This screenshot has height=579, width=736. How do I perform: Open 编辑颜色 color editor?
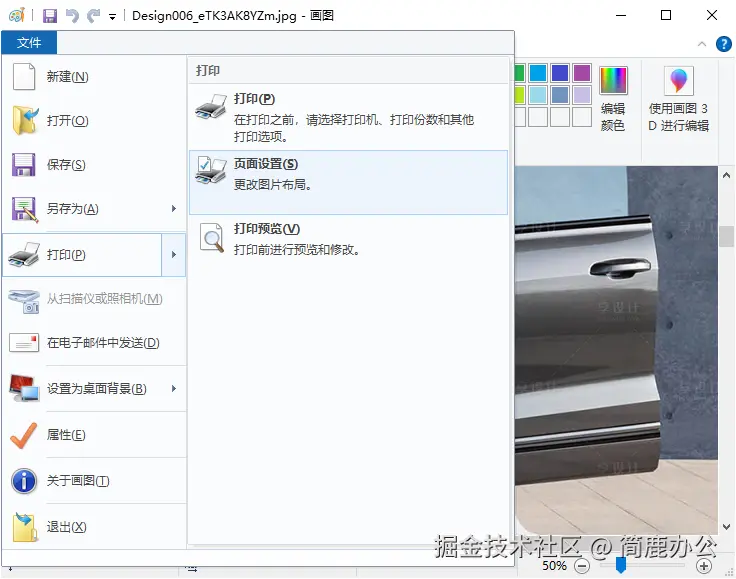613,99
